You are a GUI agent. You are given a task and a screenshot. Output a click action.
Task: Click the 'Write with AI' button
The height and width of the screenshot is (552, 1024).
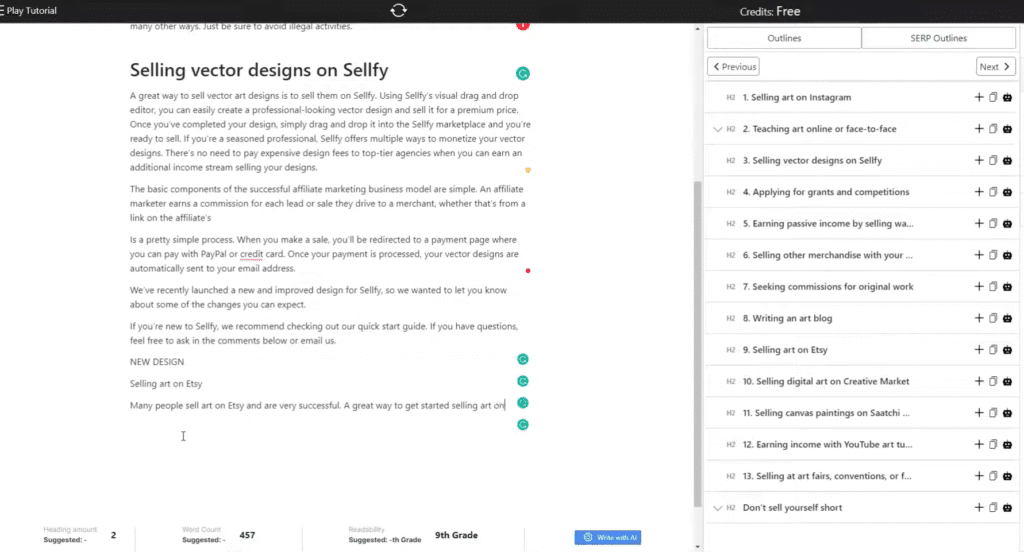tap(608, 538)
